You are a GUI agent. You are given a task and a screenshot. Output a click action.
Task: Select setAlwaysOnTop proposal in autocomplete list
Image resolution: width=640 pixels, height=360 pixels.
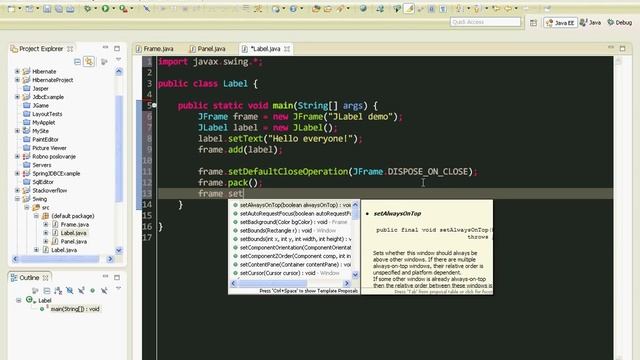point(291,205)
